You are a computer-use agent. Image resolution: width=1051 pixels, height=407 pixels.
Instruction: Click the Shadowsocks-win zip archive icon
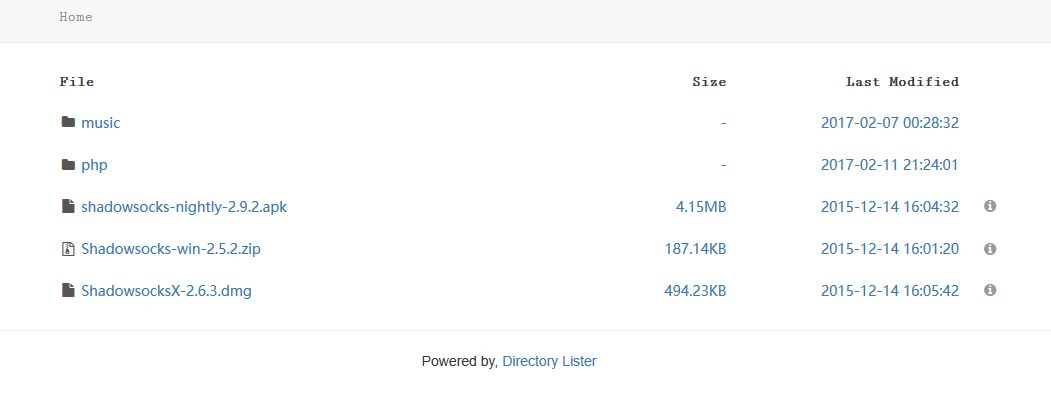(x=68, y=249)
